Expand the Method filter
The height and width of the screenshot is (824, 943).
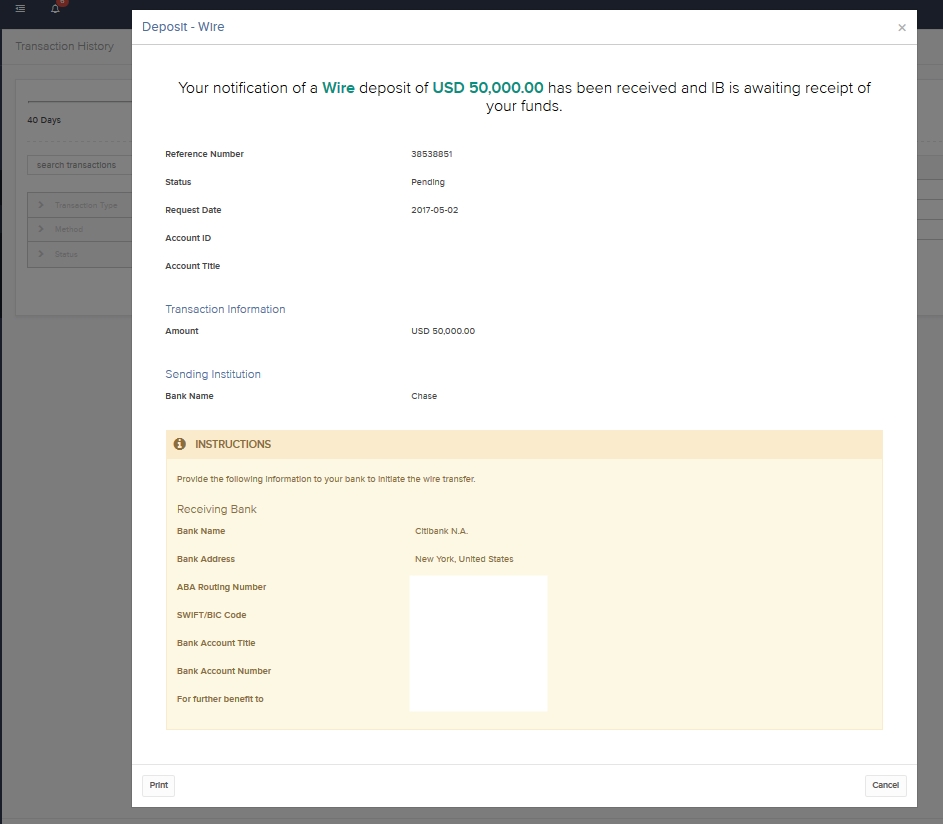point(79,229)
